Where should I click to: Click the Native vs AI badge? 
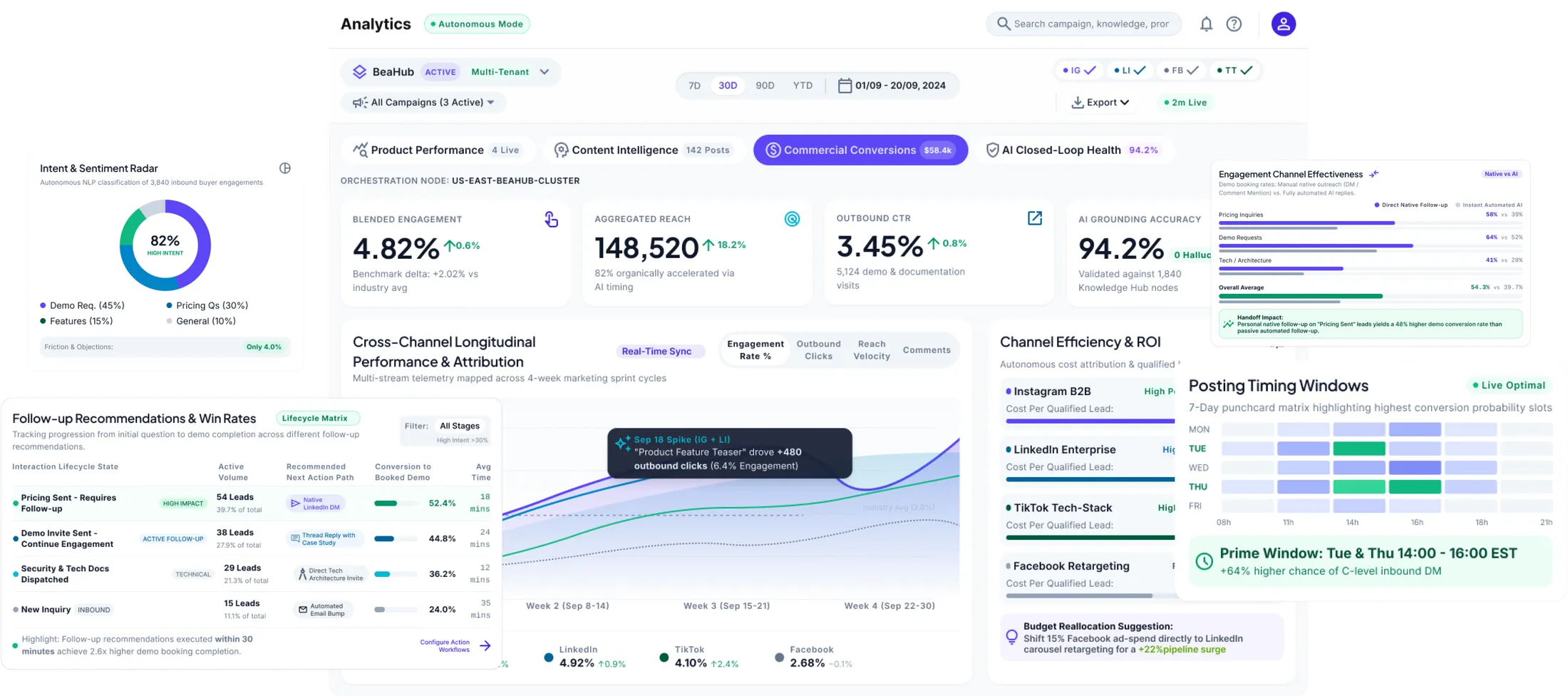pyautogui.click(x=1500, y=174)
